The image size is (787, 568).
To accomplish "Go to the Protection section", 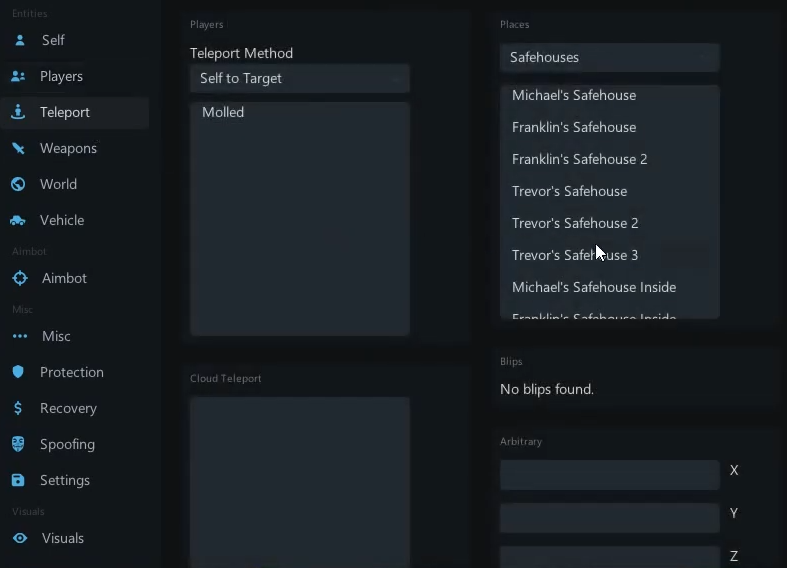I will (x=72, y=372).
